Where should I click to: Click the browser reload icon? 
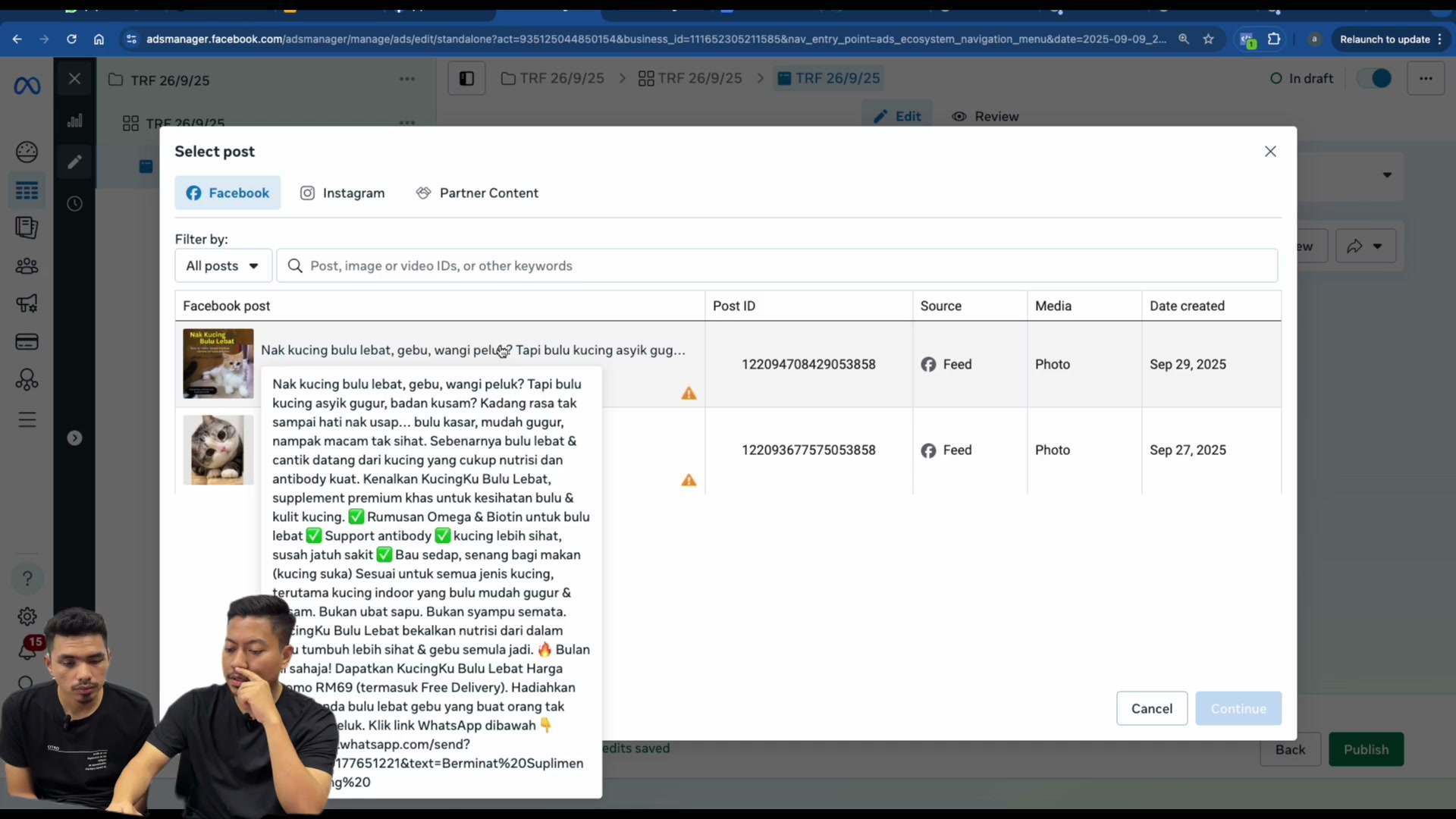point(71,39)
